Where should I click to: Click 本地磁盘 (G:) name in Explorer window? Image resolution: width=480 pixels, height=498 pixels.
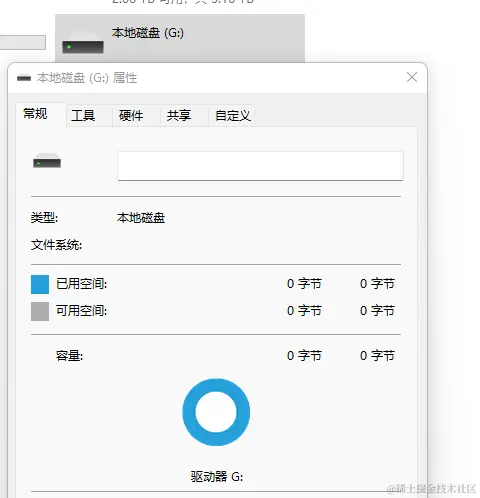(x=148, y=33)
